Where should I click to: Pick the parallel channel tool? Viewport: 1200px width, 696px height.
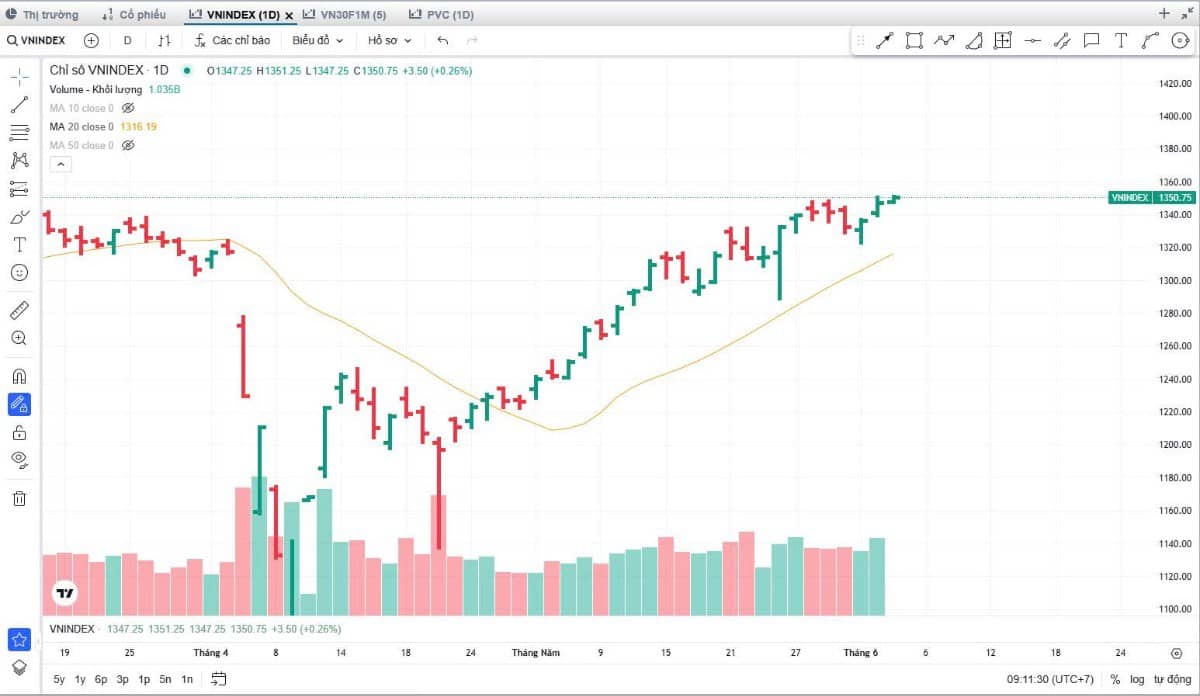coord(1062,41)
